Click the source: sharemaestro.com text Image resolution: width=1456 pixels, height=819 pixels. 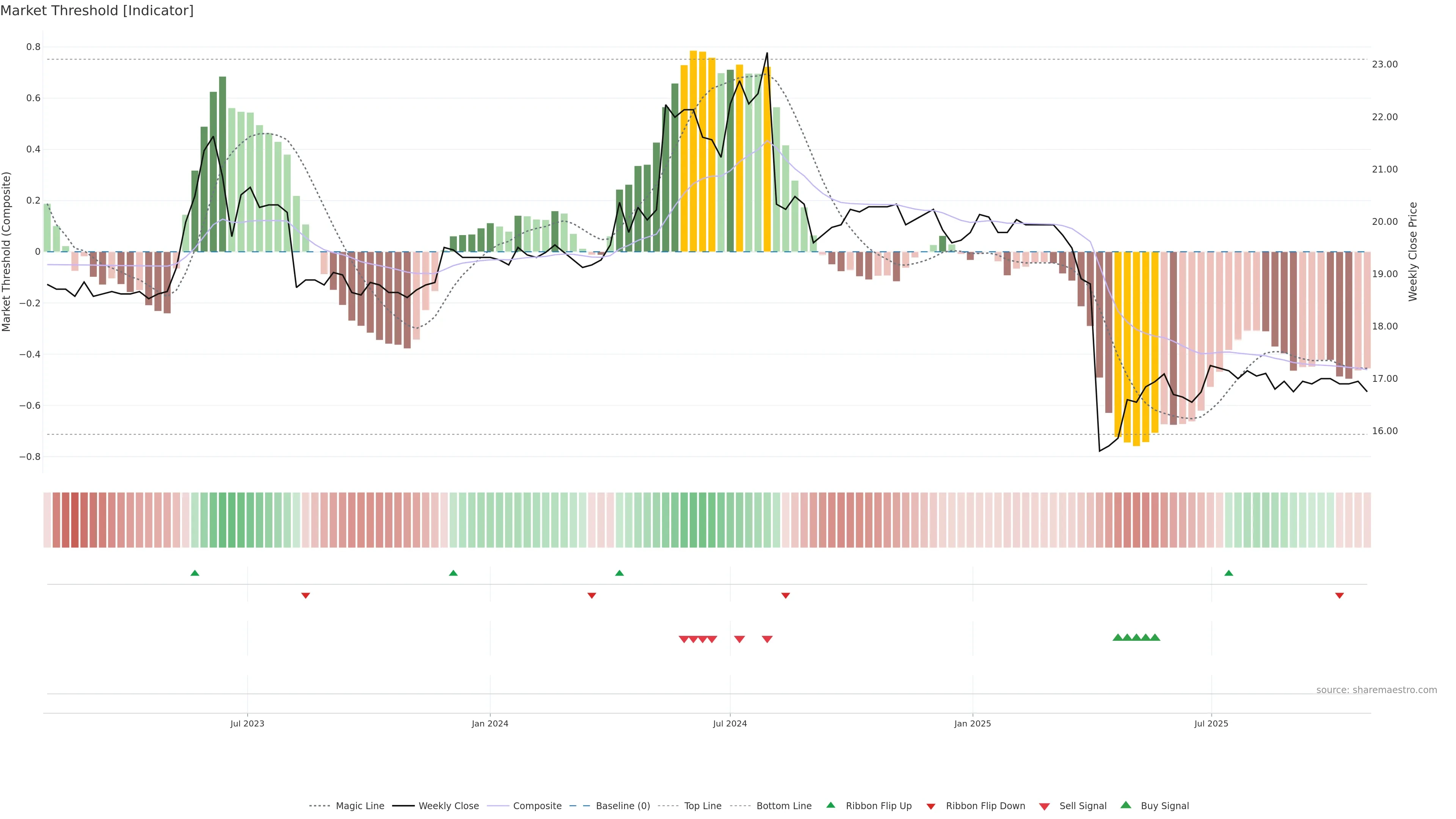[x=1376, y=690]
